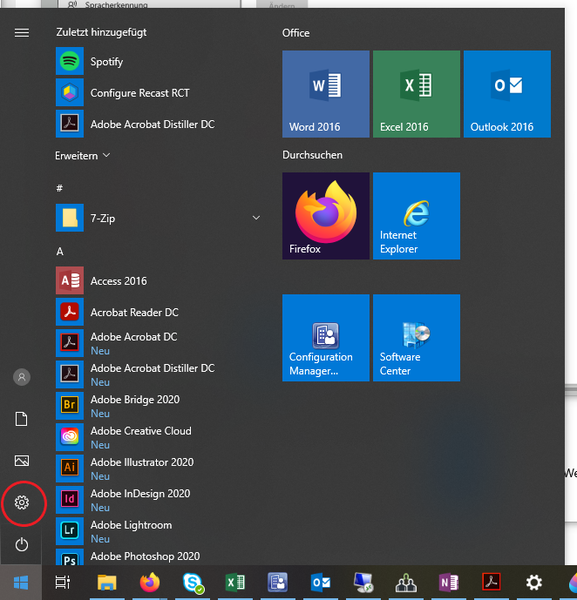Open the Software Center tile
Image resolution: width=577 pixels, height=600 pixels.
click(x=416, y=338)
